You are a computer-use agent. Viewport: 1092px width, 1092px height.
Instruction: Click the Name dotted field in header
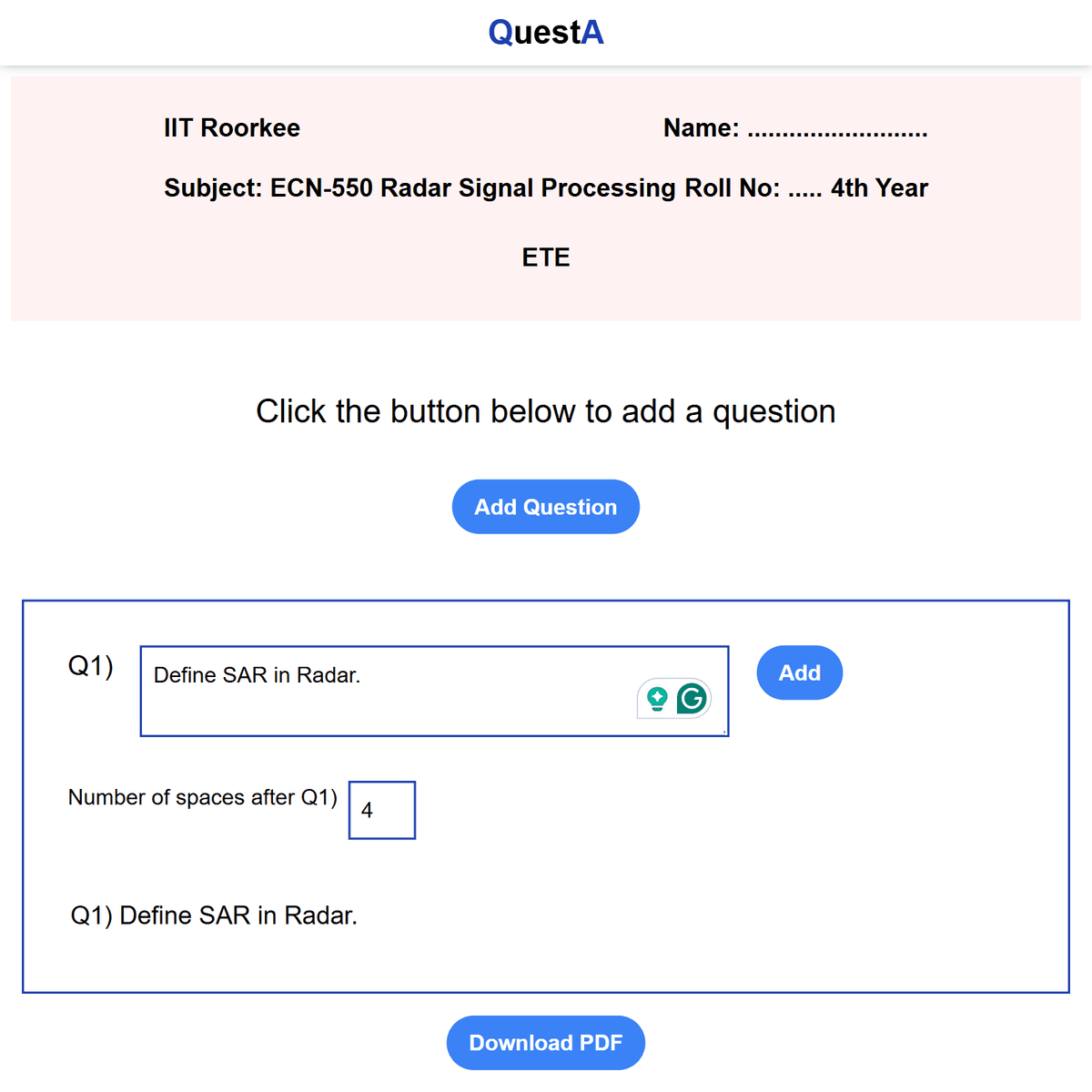[x=795, y=128]
